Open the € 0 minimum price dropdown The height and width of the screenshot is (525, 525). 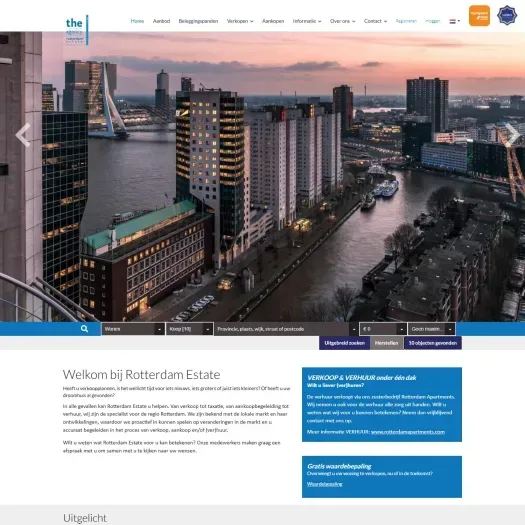point(383,329)
